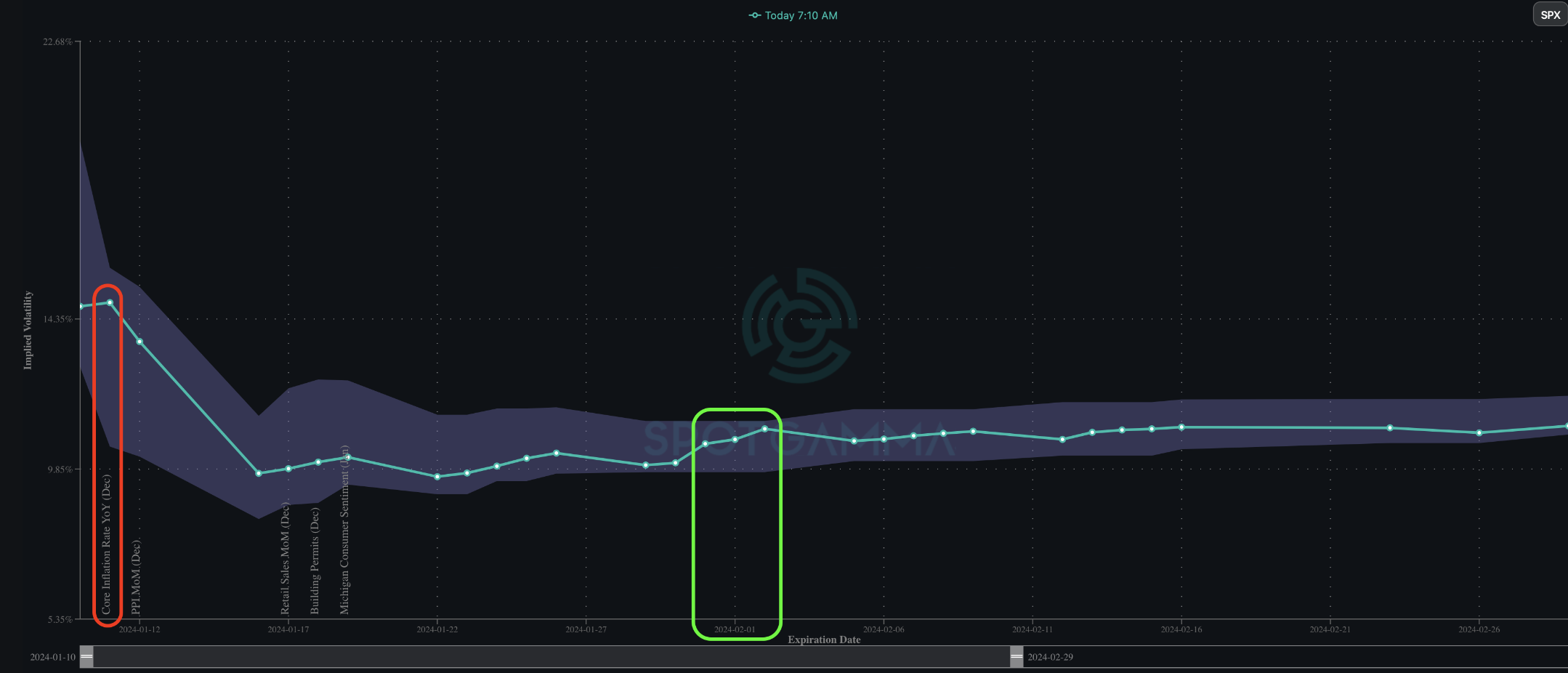
Task: Click the '2024-01-27' x-axis date label
Action: point(586,629)
